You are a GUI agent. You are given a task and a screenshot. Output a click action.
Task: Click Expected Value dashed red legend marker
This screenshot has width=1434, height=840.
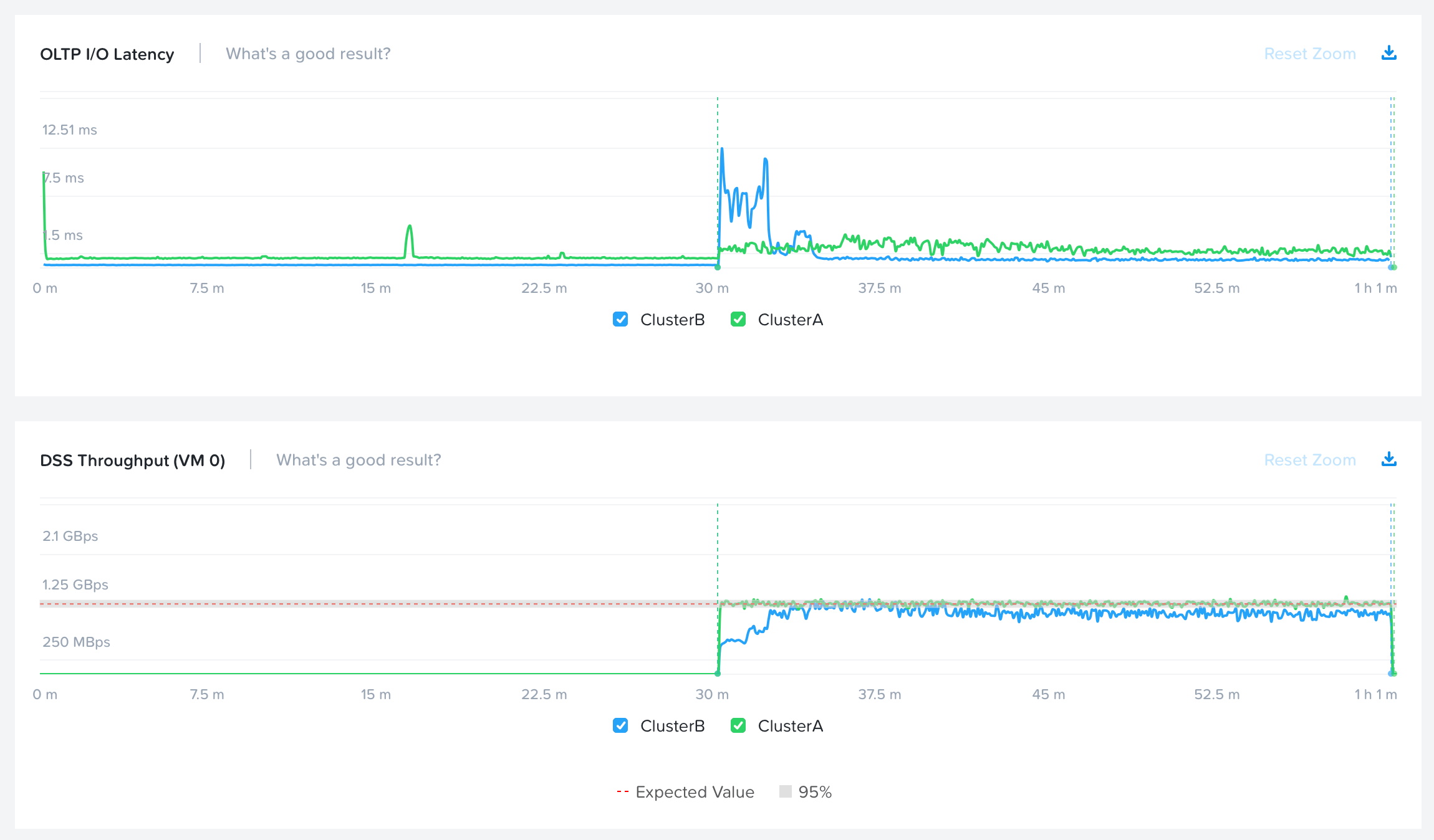coord(622,792)
